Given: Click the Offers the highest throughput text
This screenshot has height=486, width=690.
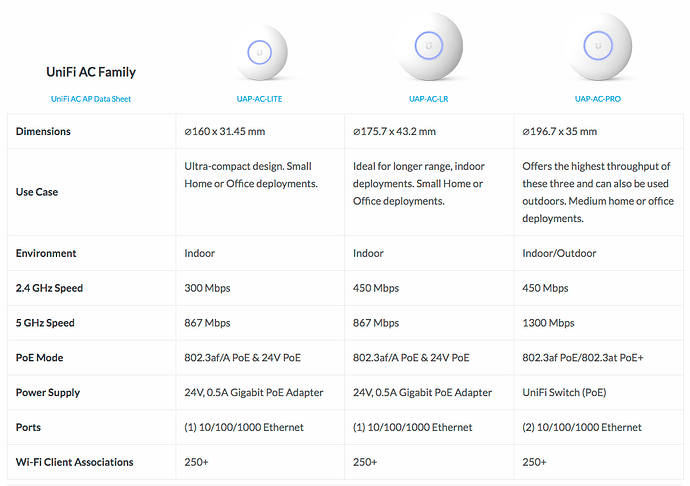Looking at the screenshot, I should click(x=598, y=192).
